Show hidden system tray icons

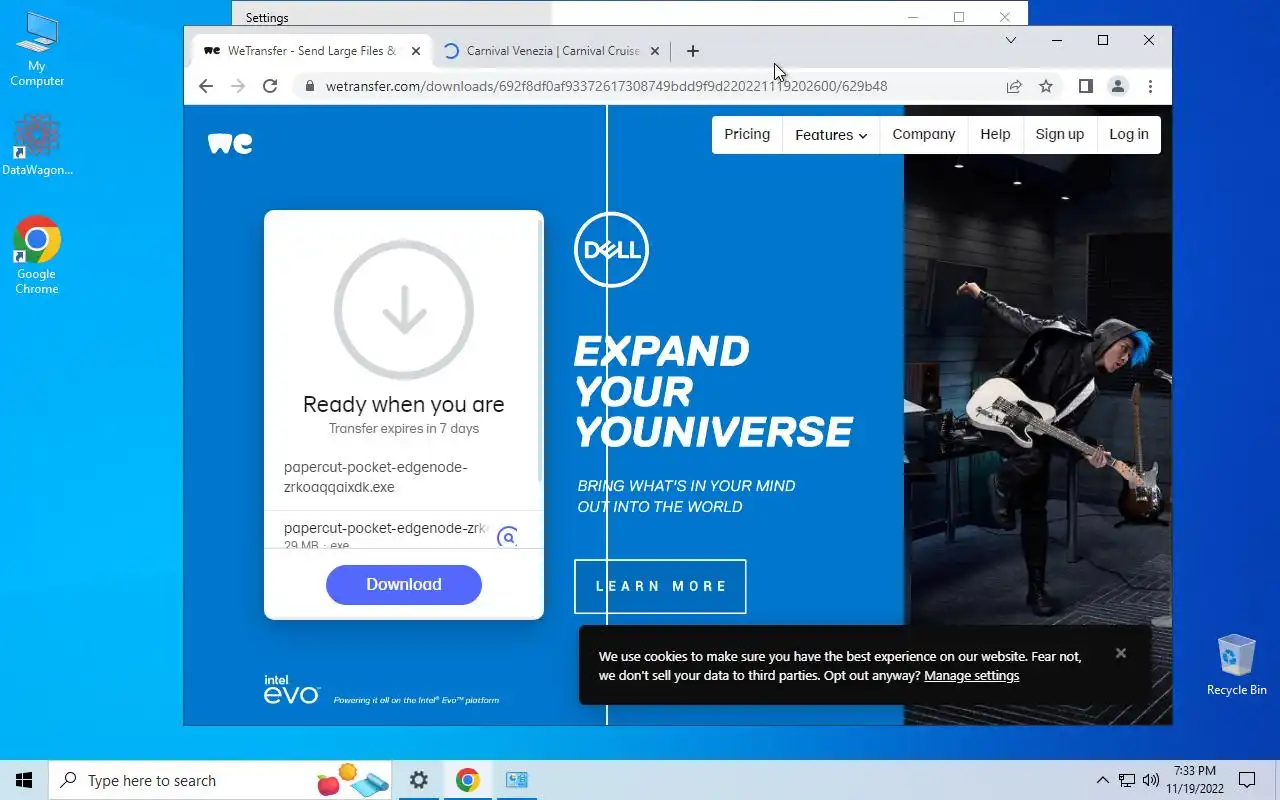tap(1103, 780)
